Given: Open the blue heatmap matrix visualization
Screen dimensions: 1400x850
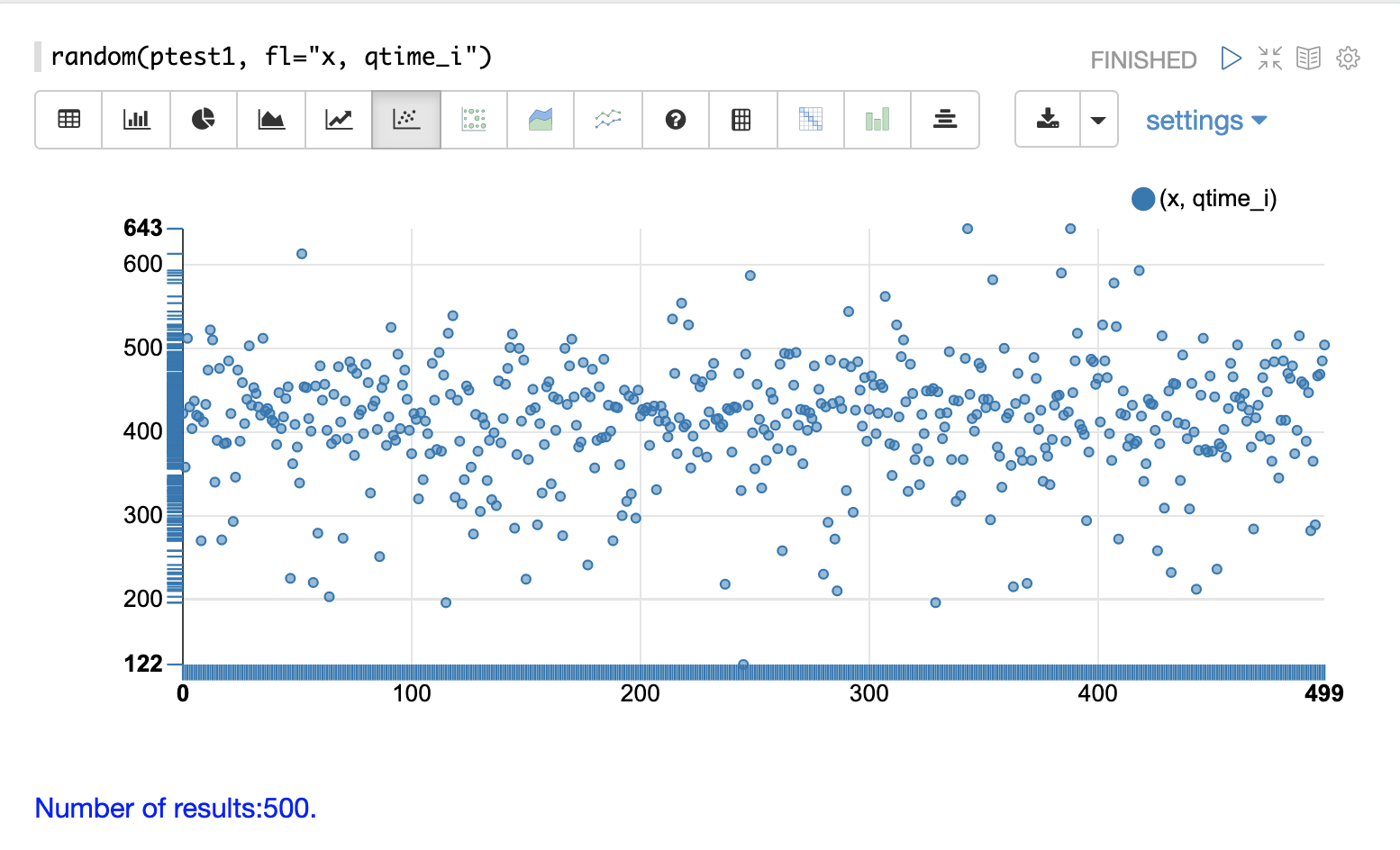Looking at the screenshot, I should pos(811,119).
